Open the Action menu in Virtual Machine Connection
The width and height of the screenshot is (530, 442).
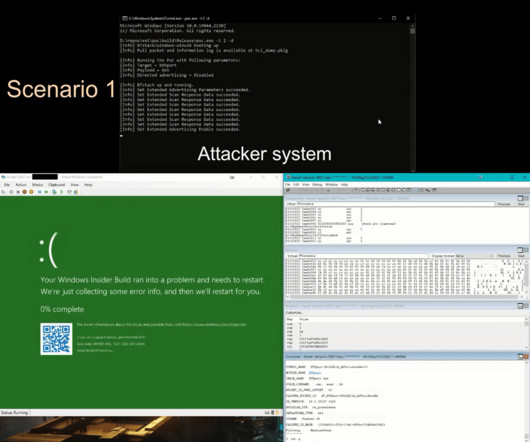pyautogui.click(x=21, y=185)
